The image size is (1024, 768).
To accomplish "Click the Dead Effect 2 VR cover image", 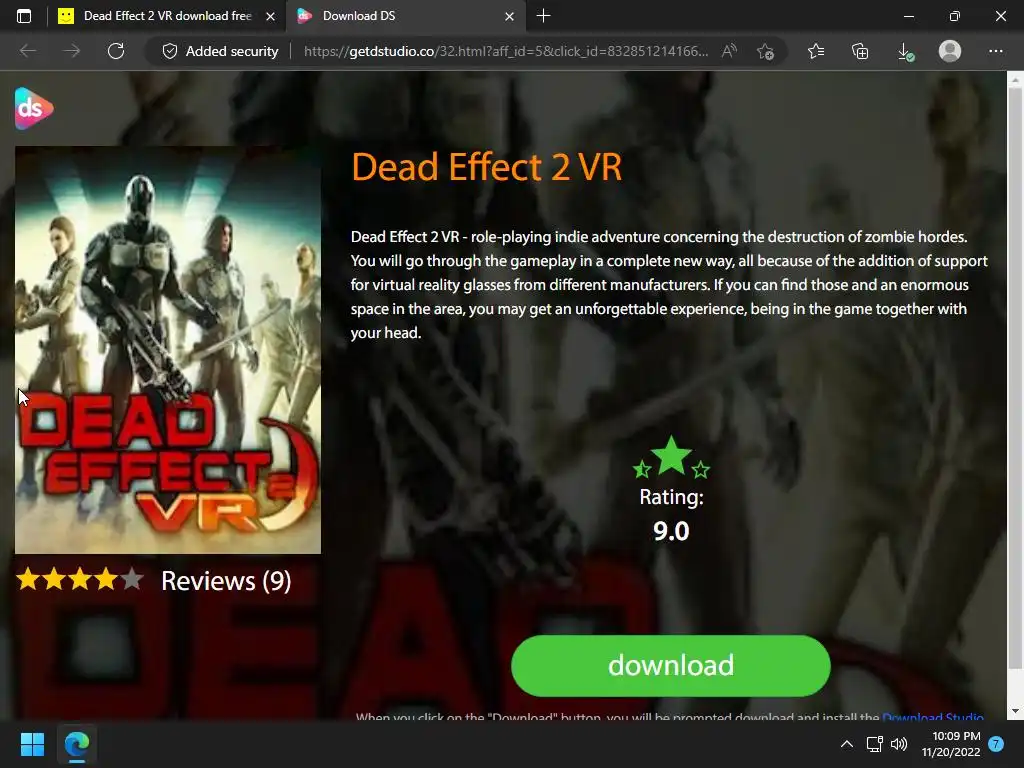I will [168, 350].
